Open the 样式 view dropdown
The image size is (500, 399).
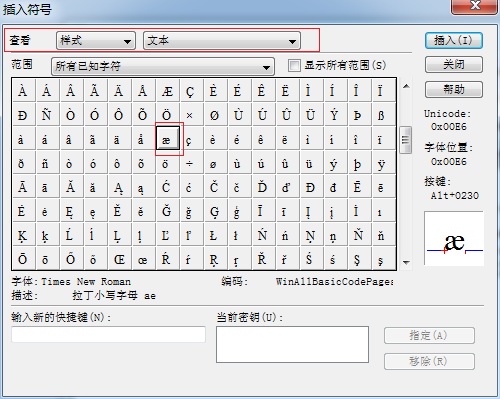coord(96,41)
